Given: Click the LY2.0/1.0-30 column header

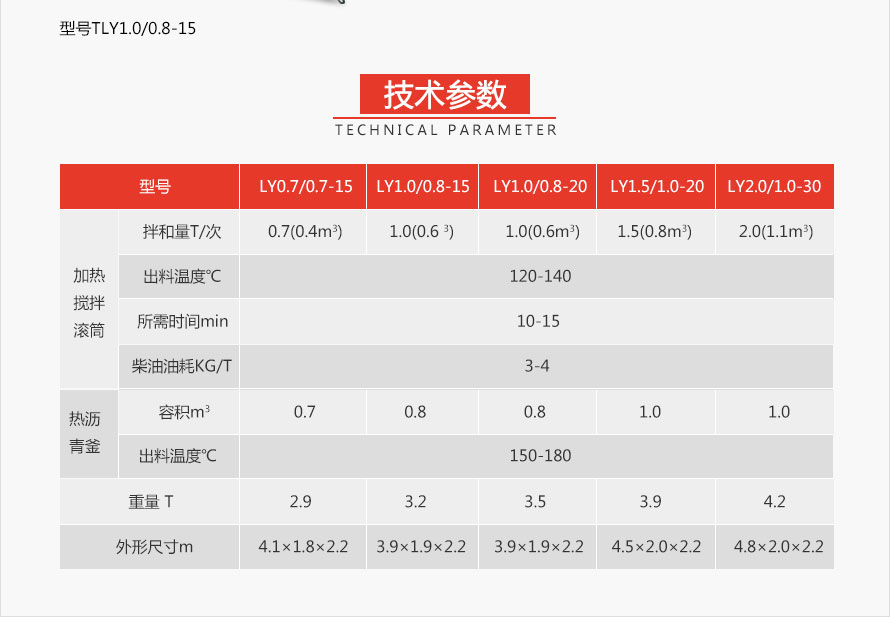Looking at the screenshot, I should [x=774, y=187].
